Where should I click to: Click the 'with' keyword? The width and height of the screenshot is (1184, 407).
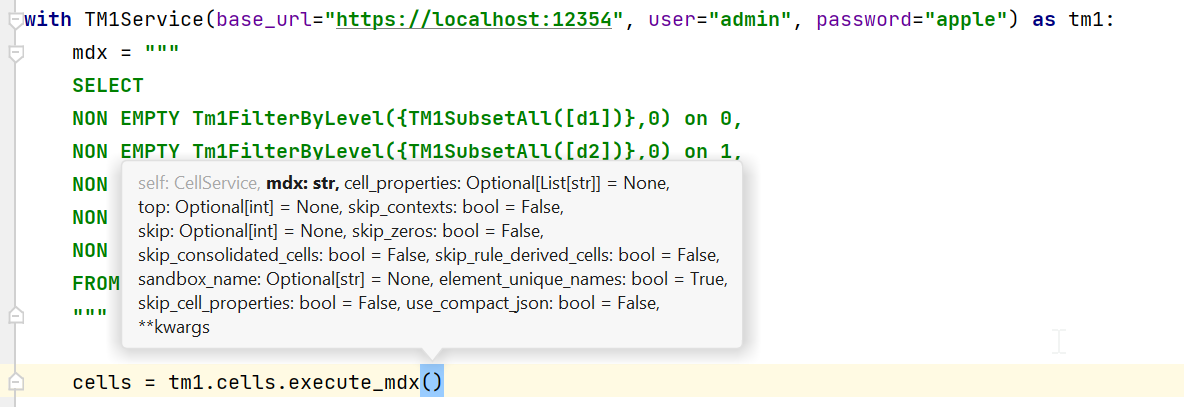click(x=48, y=20)
